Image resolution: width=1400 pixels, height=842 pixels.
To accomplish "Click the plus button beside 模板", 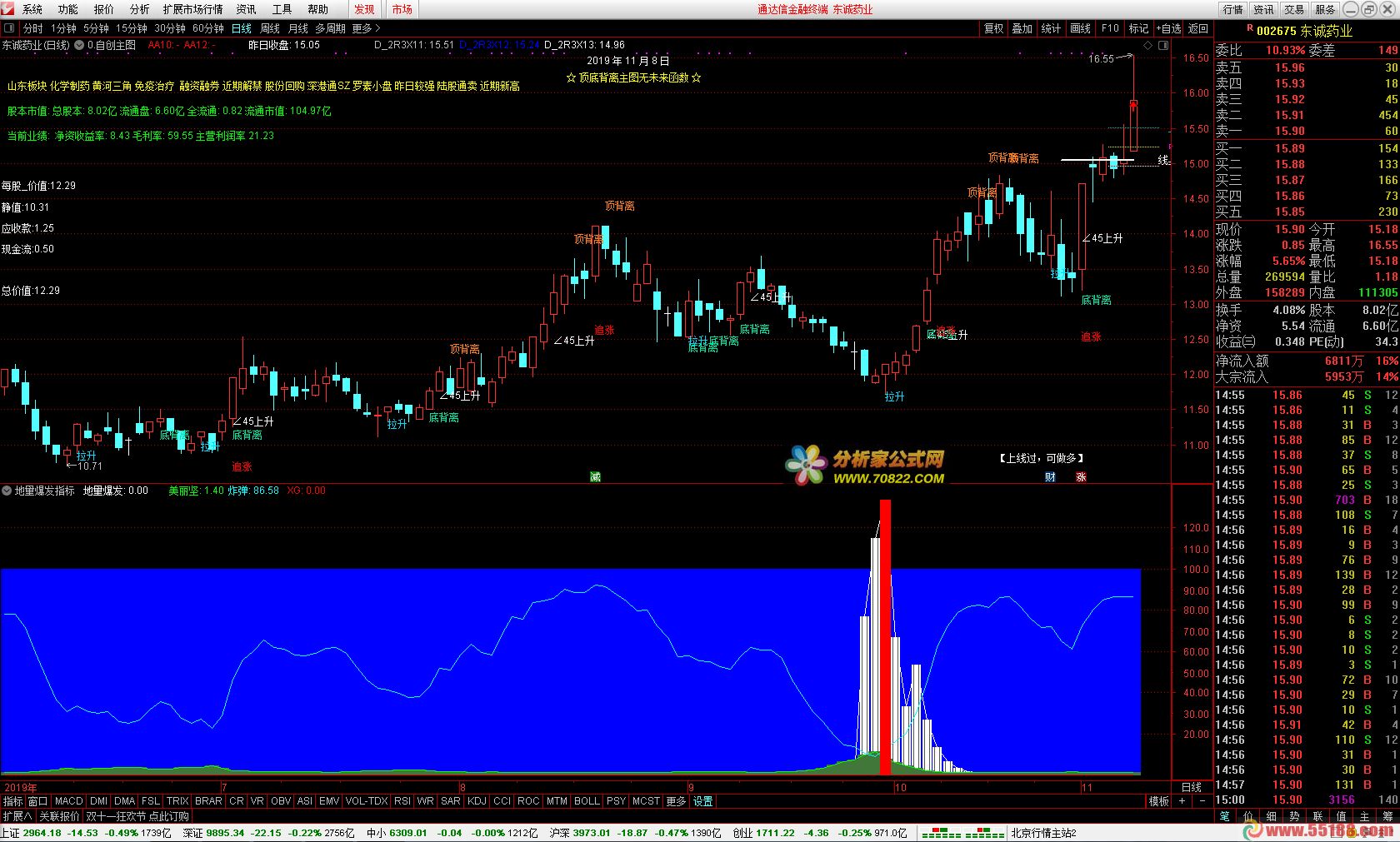I will tap(1182, 801).
